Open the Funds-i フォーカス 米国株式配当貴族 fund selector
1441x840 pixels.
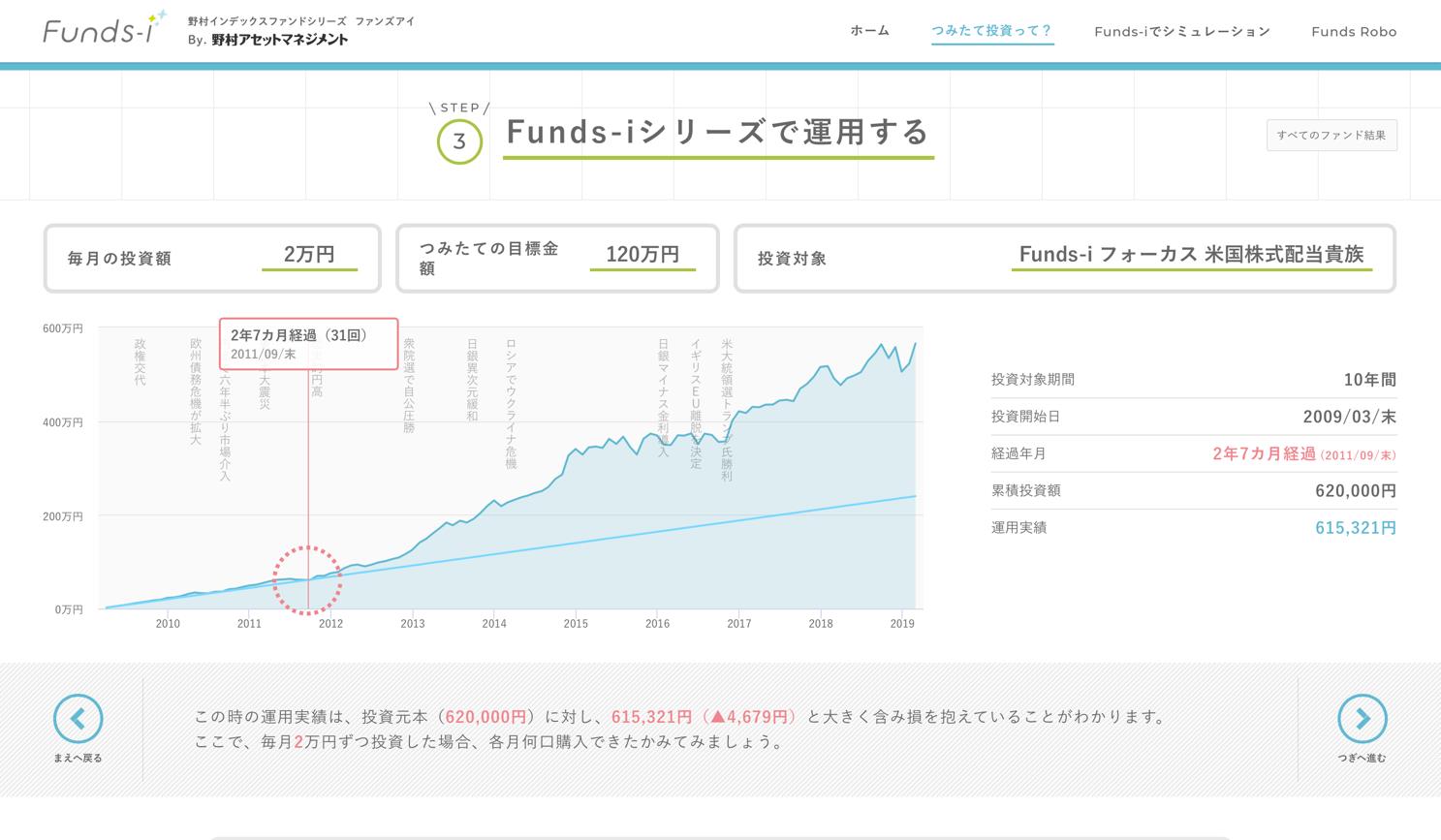coord(1192,255)
